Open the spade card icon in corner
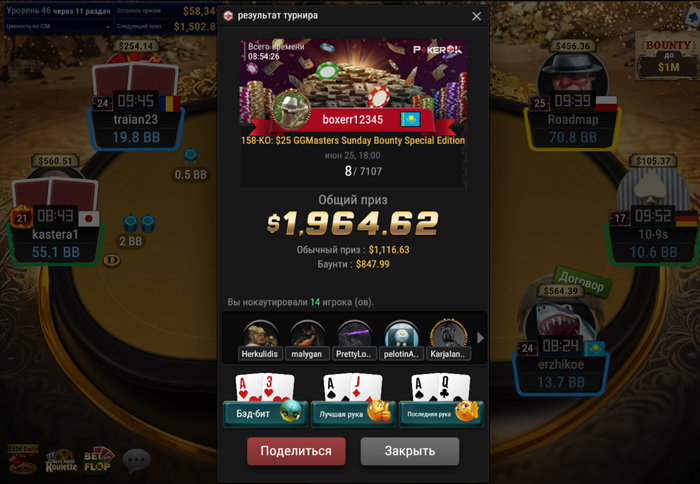This screenshot has height=484, width=700. (x=691, y=18)
